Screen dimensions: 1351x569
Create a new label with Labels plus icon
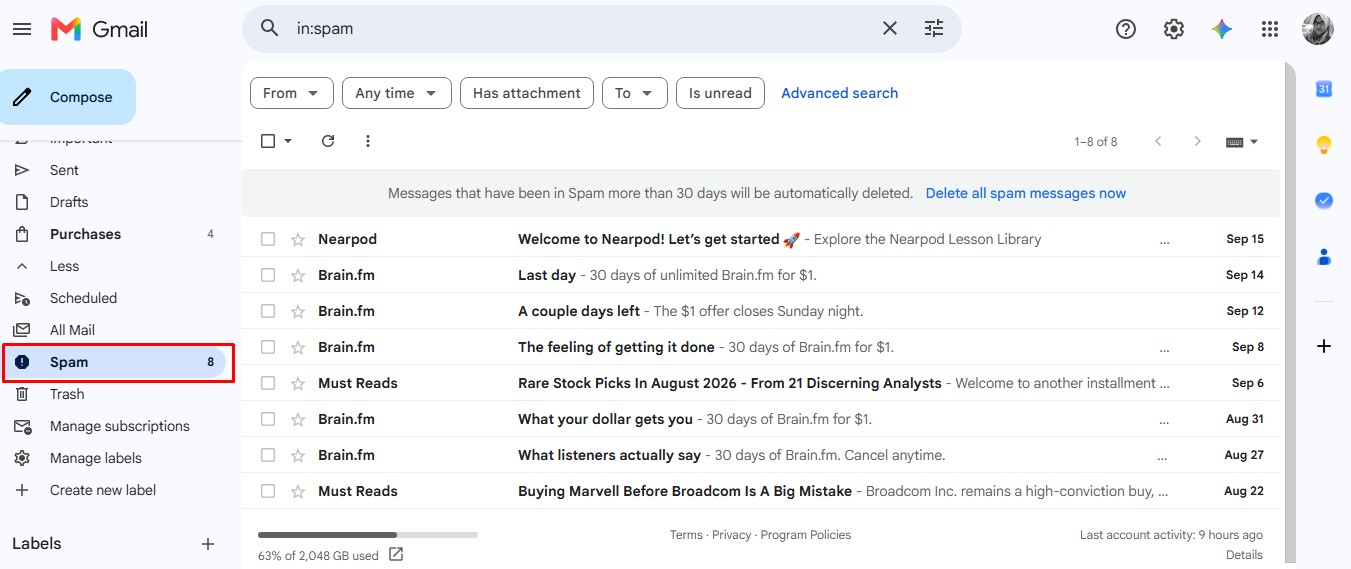208,544
